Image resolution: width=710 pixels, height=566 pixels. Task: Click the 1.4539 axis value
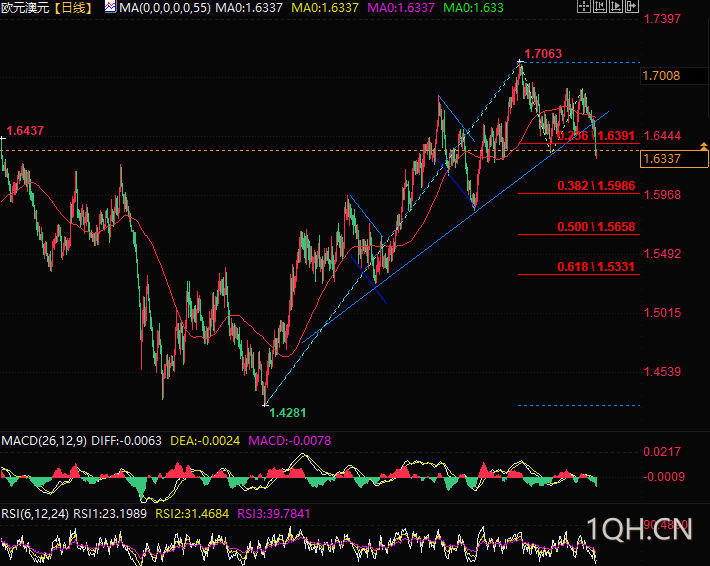(x=662, y=372)
